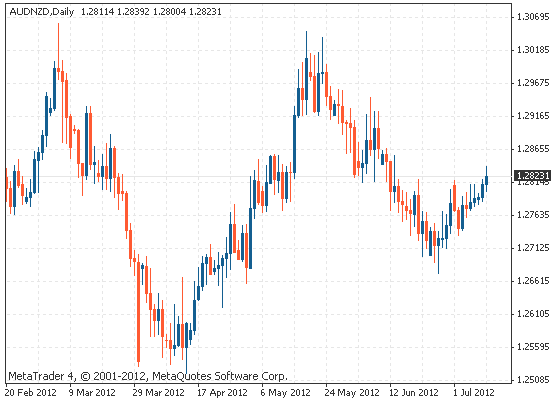Viewport: 554px width, 403px height.
Task: Click the AUDNZD,Daily chart title
Action: (x=42, y=12)
